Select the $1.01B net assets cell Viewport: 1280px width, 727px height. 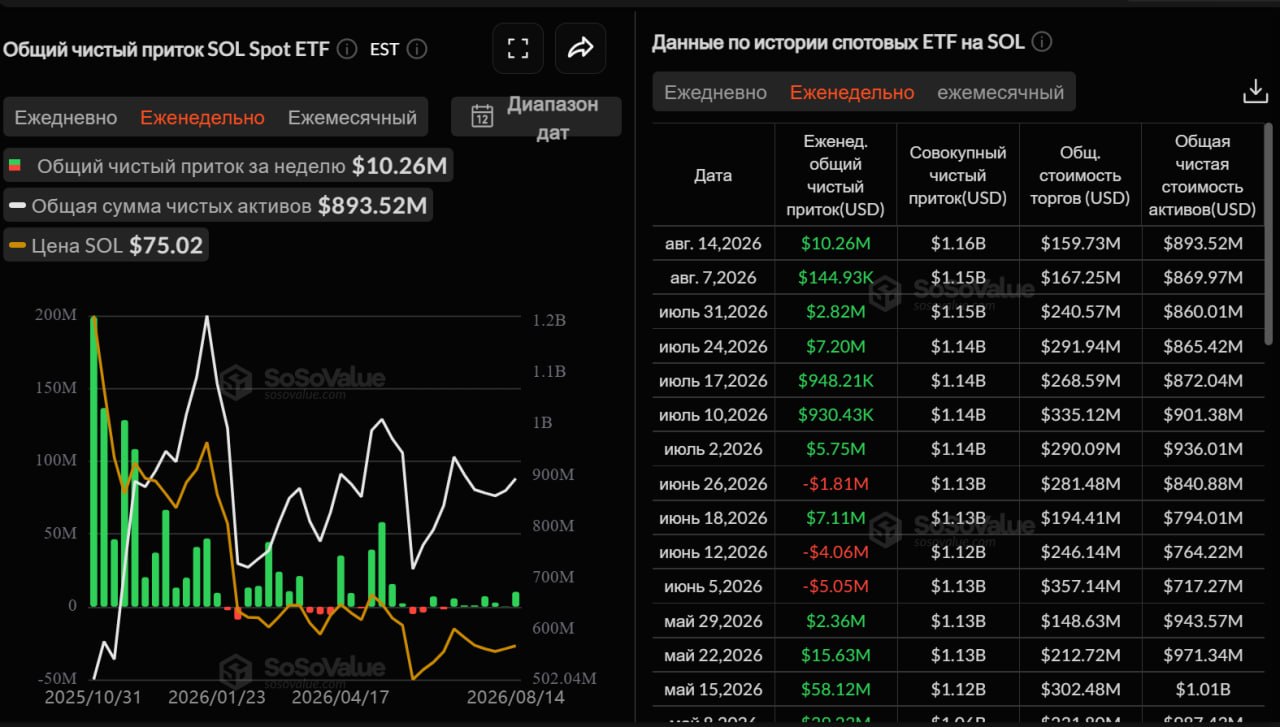click(x=1203, y=689)
